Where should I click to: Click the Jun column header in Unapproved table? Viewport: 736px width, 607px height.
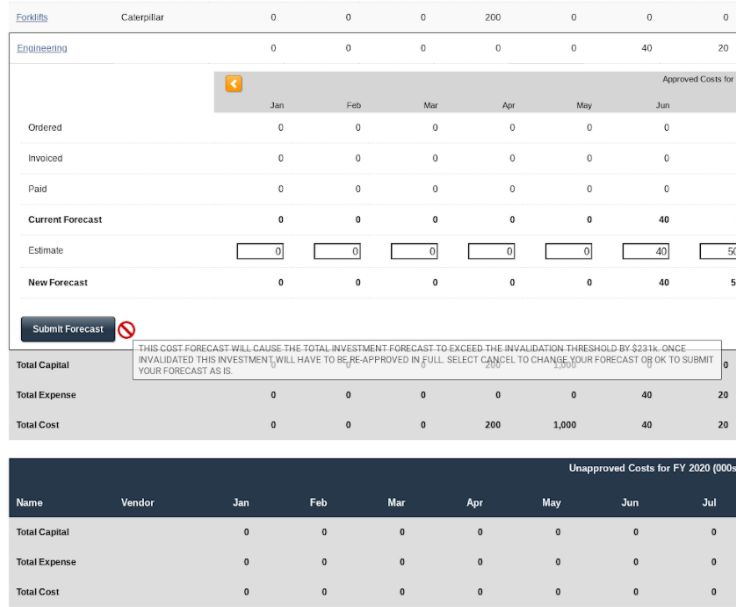click(630, 502)
